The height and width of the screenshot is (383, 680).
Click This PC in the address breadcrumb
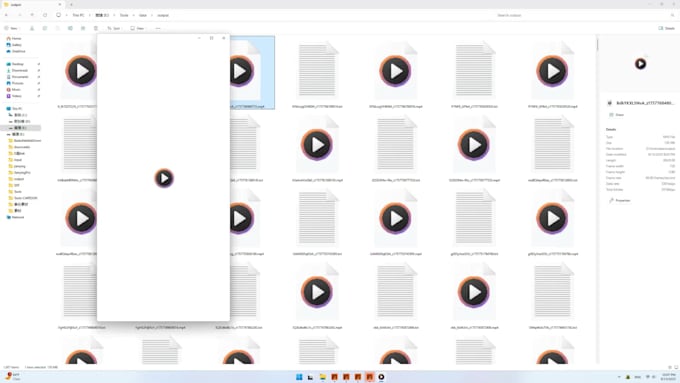(78, 15)
